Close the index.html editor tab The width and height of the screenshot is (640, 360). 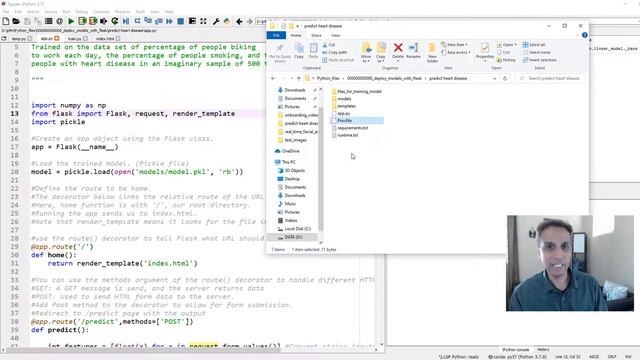pyautogui.click(x=118, y=38)
